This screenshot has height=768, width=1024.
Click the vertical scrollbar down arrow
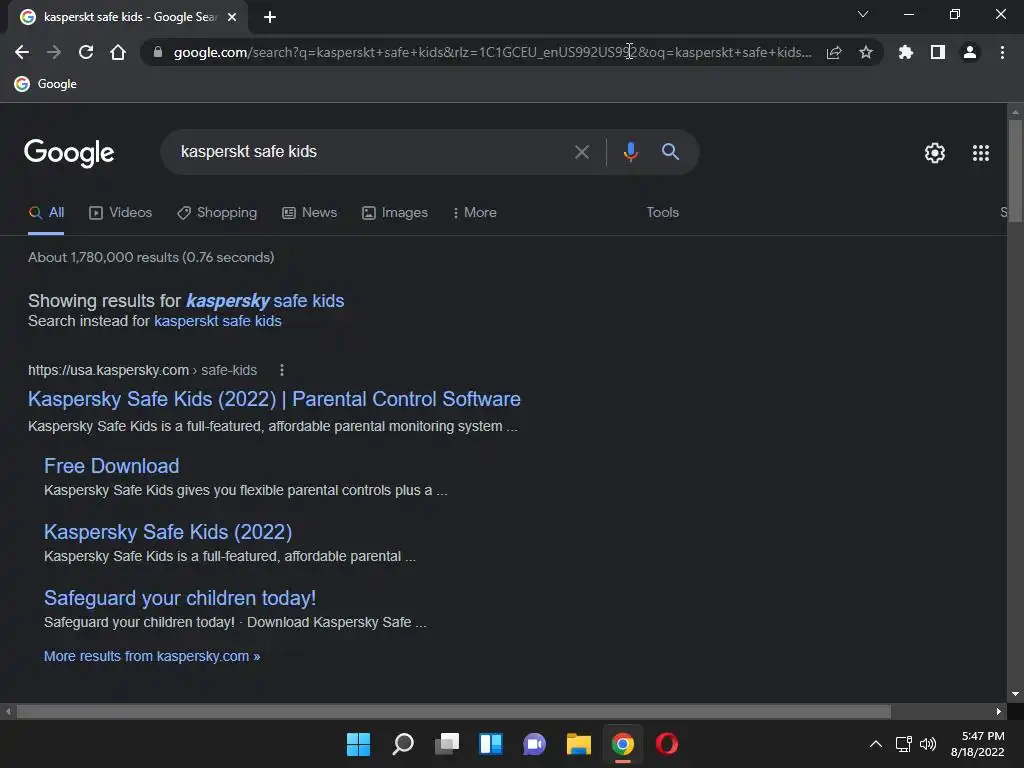(x=1015, y=694)
